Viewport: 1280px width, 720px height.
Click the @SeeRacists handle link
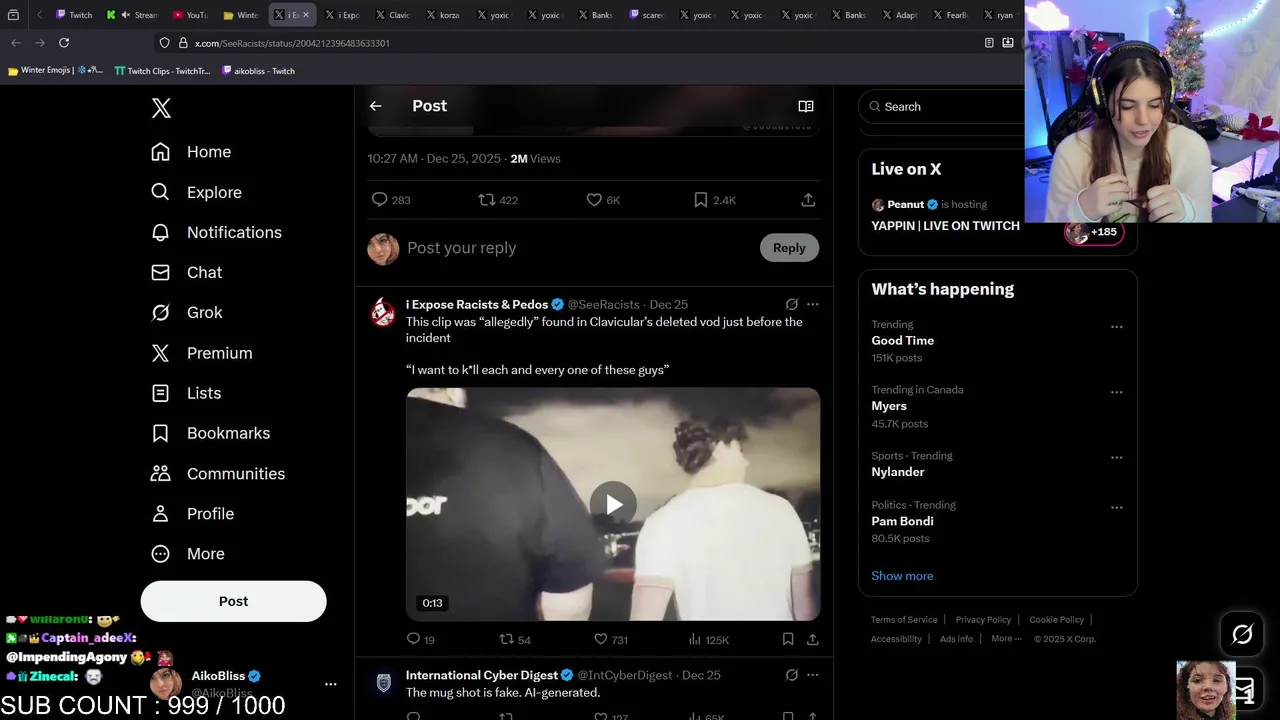tap(604, 305)
